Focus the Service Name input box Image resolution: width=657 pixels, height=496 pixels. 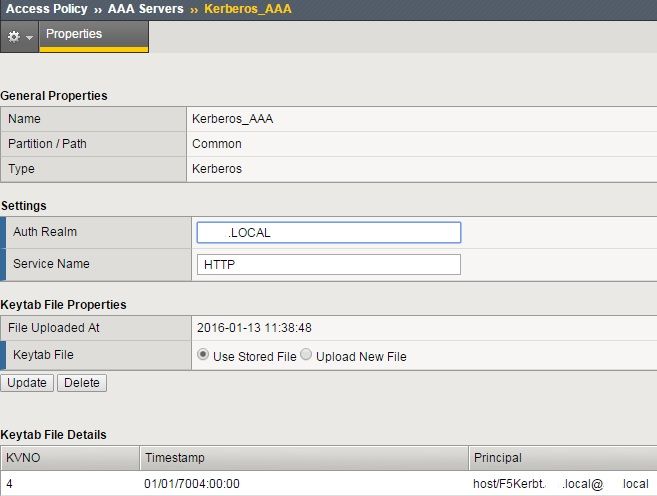point(328,264)
